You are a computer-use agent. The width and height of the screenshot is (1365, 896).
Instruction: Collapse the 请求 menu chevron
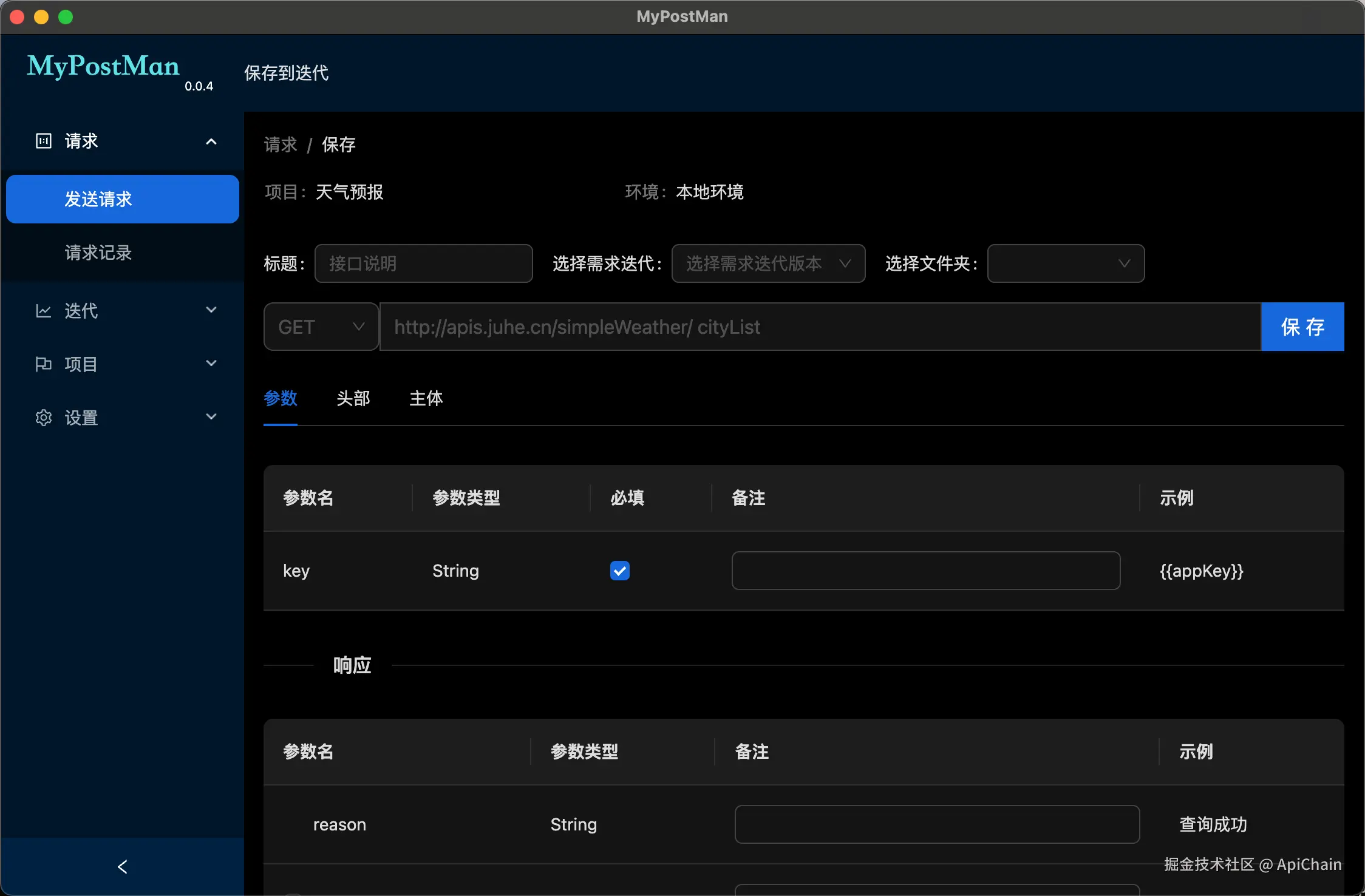[211, 141]
